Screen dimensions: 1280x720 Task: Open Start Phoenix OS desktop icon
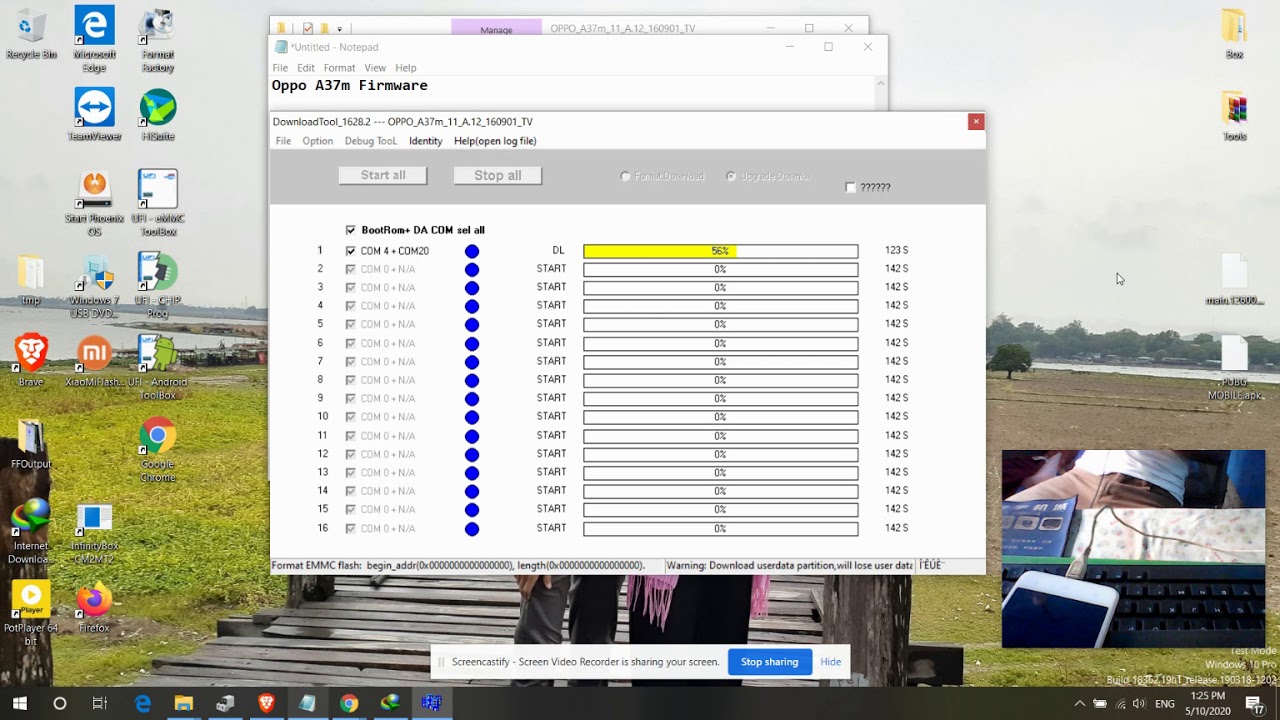coord(94,203)
